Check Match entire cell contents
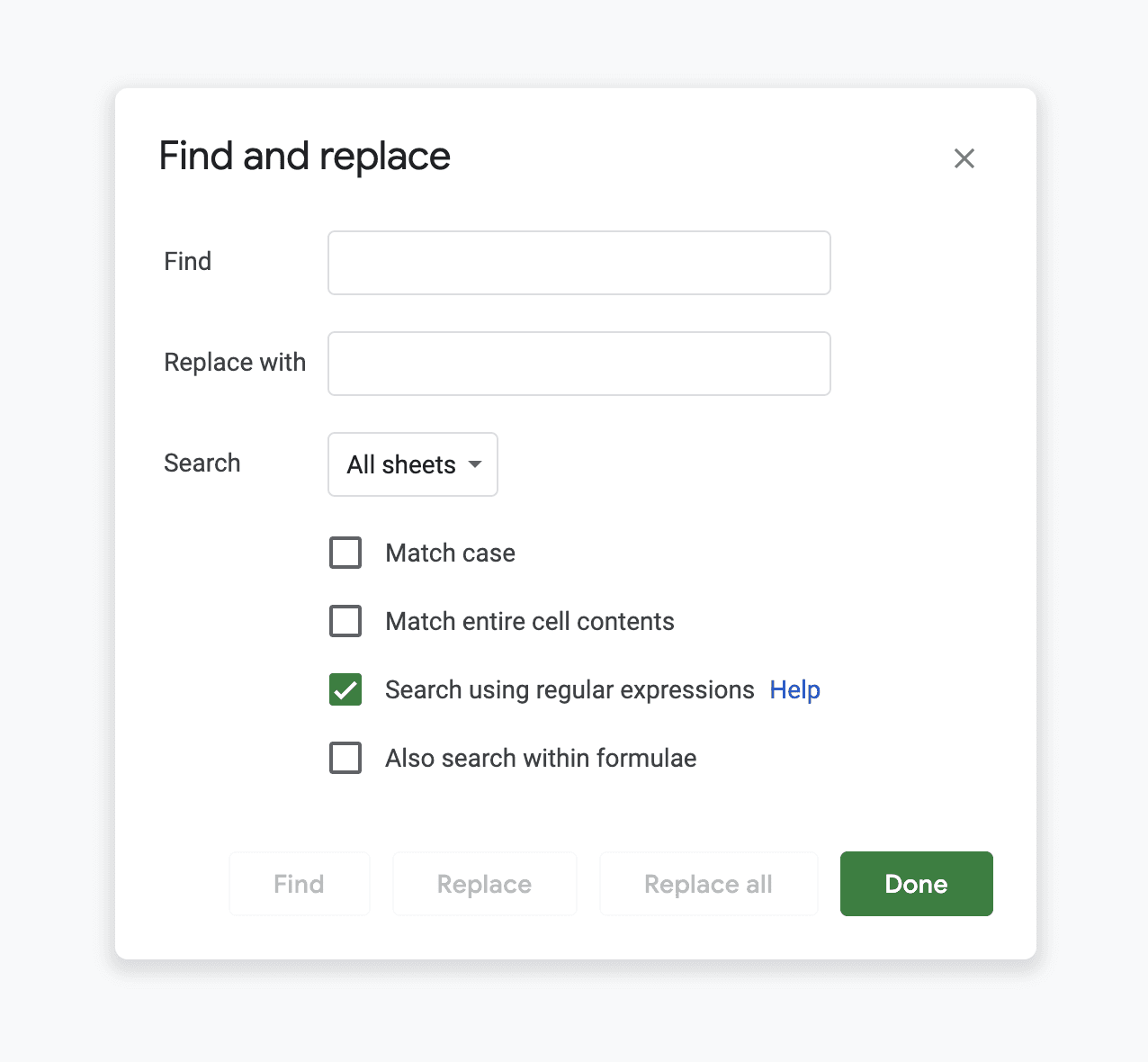This screenshot has height=1062, width=1148. click(345, 621)
